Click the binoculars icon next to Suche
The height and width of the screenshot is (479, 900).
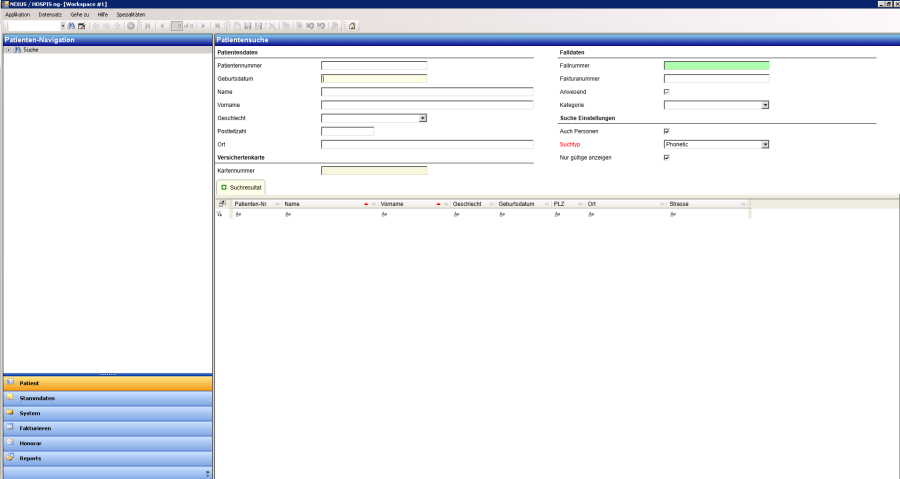click(x=17, y=50)
